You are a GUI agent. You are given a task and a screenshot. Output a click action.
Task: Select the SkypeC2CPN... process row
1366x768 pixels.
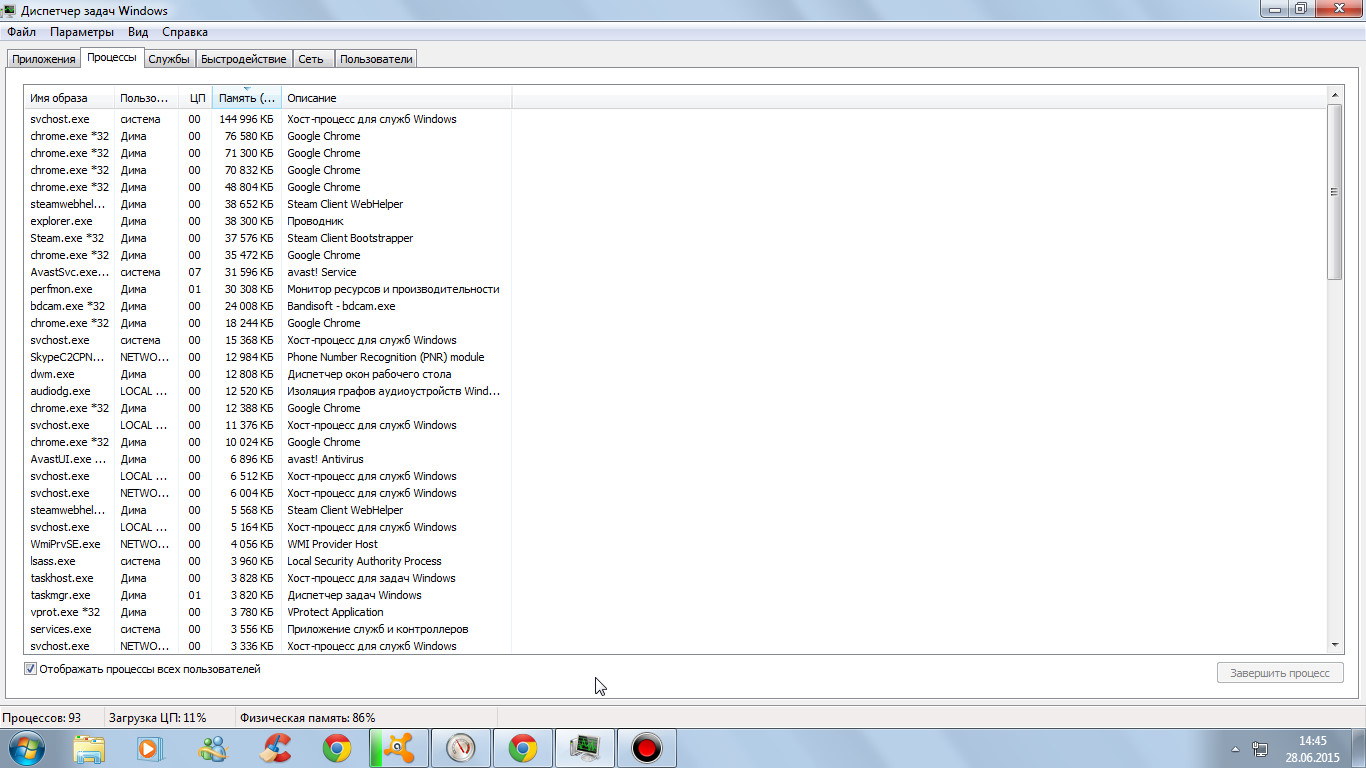point(268,357)
